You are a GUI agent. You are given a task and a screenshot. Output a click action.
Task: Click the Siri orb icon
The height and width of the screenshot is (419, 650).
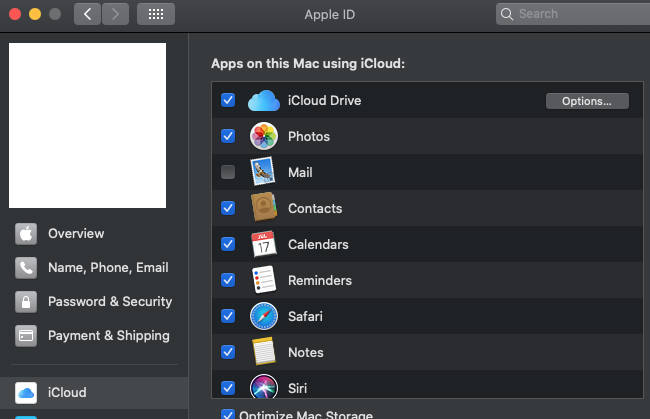264,386
